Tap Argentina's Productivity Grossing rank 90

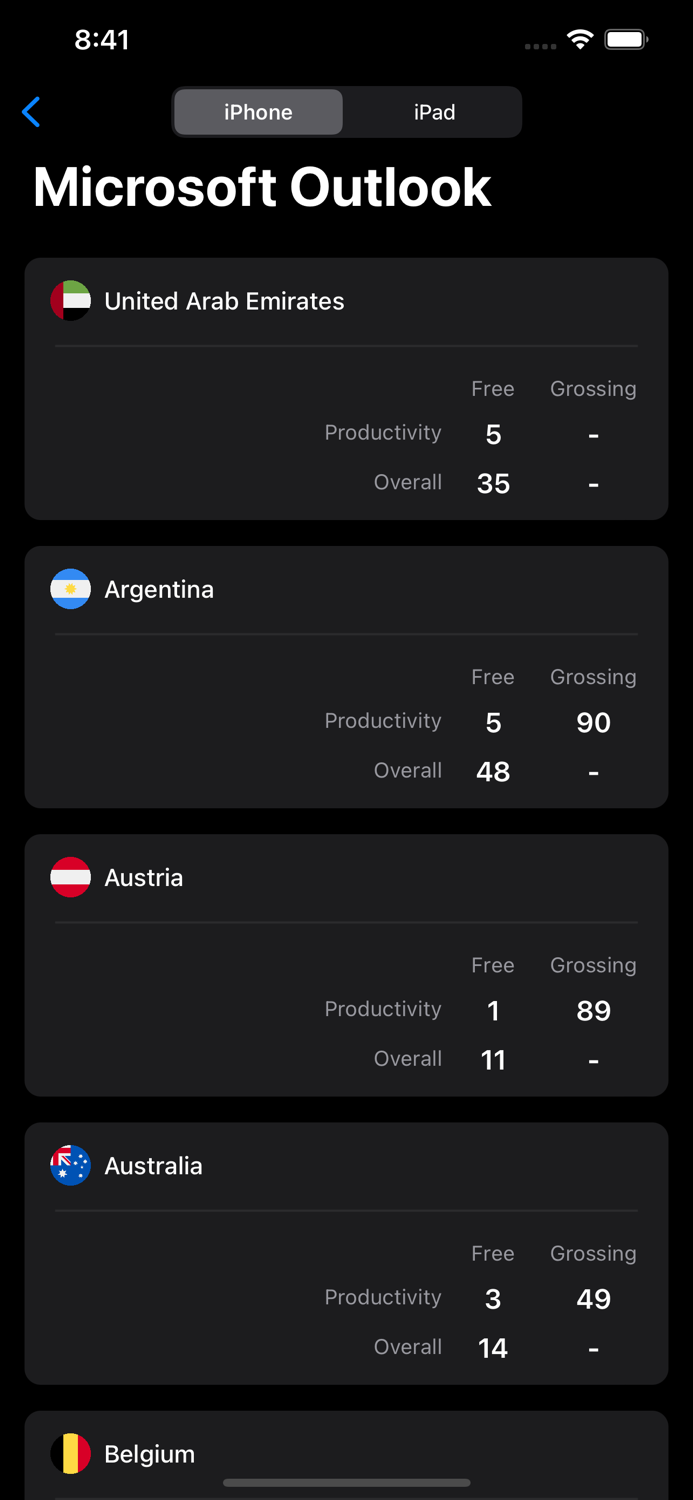[x=593, y=722]
